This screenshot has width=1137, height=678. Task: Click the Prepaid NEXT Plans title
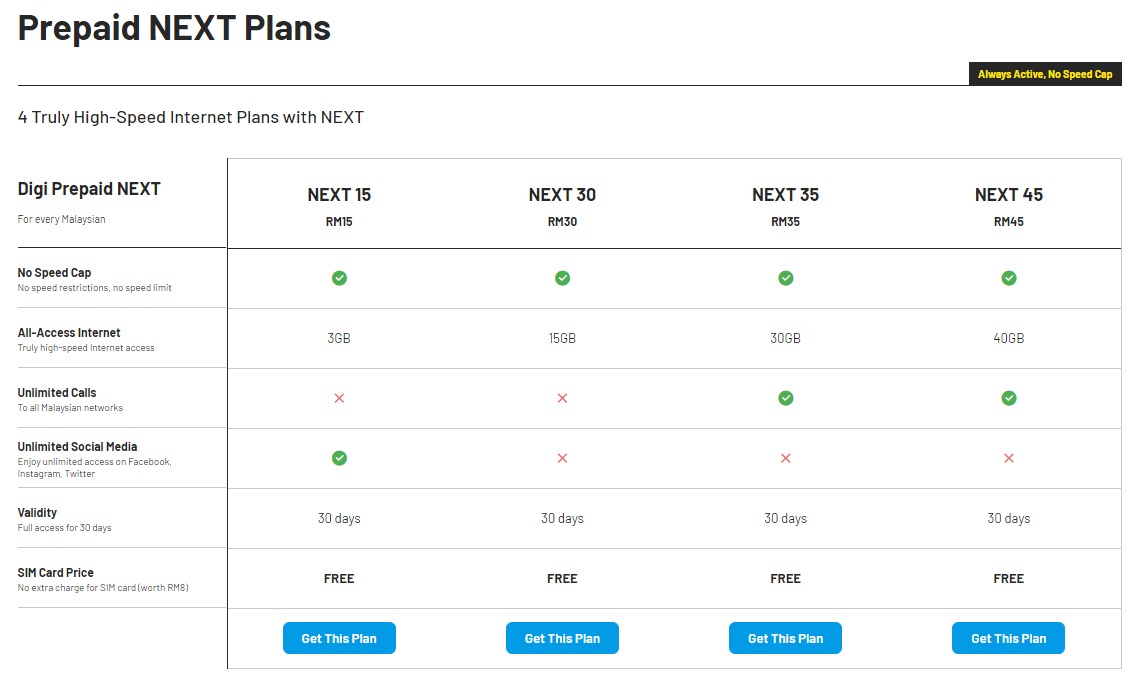pyautogui.click(x=174, y=28)
